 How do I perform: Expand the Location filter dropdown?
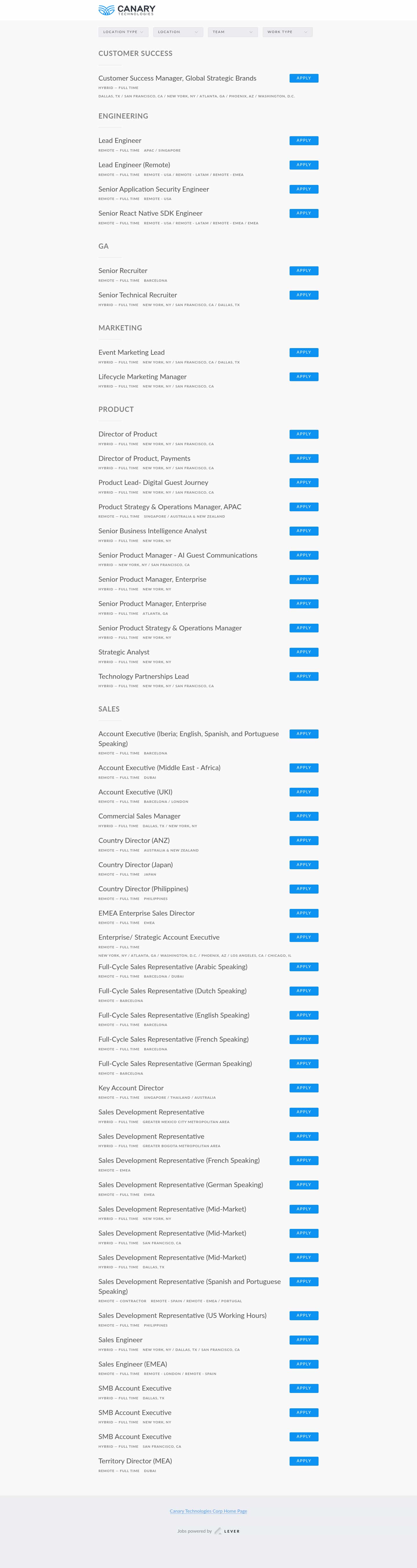tap(178, 32)
